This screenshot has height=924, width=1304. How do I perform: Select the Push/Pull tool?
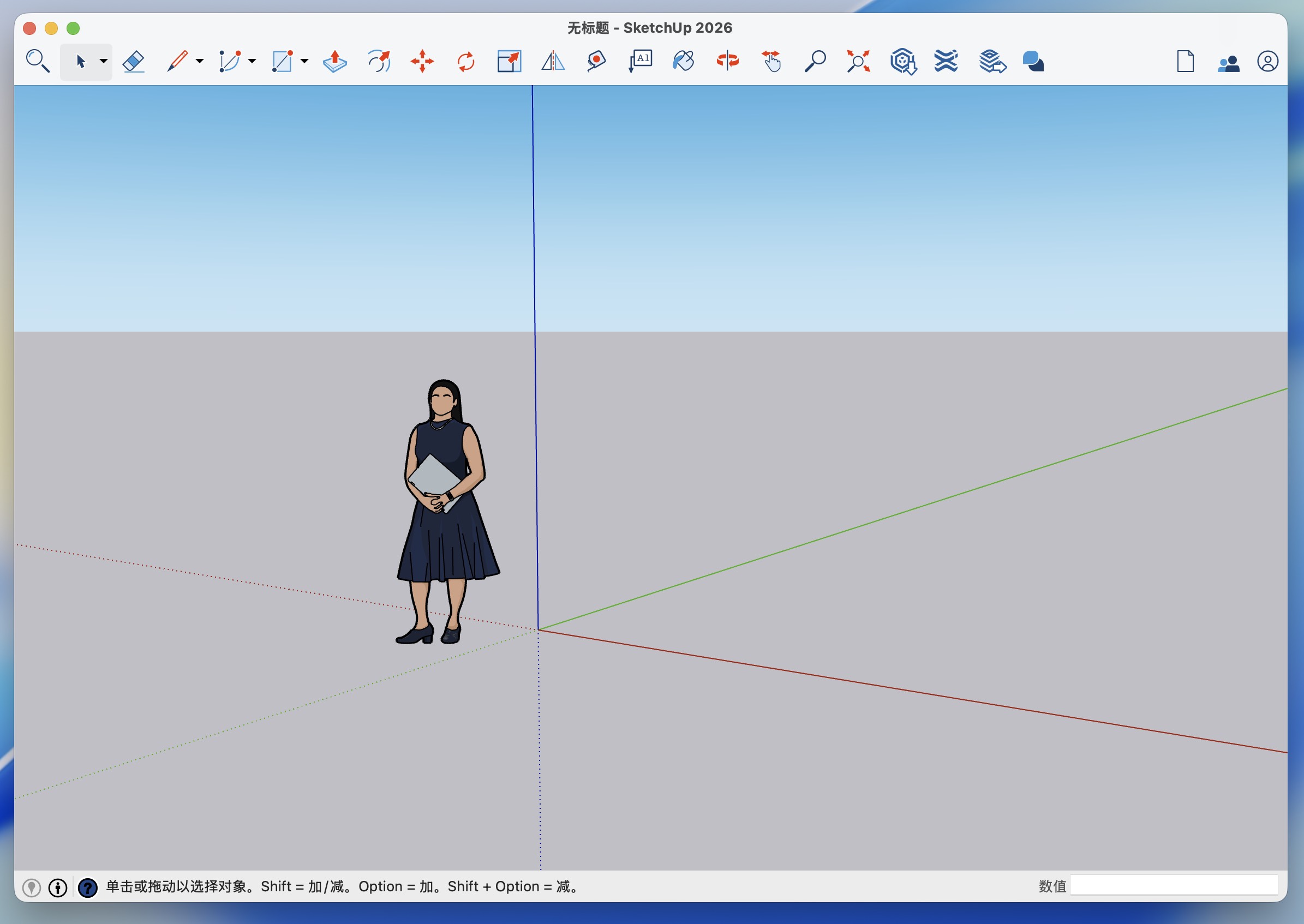click(x=334, y=62)
